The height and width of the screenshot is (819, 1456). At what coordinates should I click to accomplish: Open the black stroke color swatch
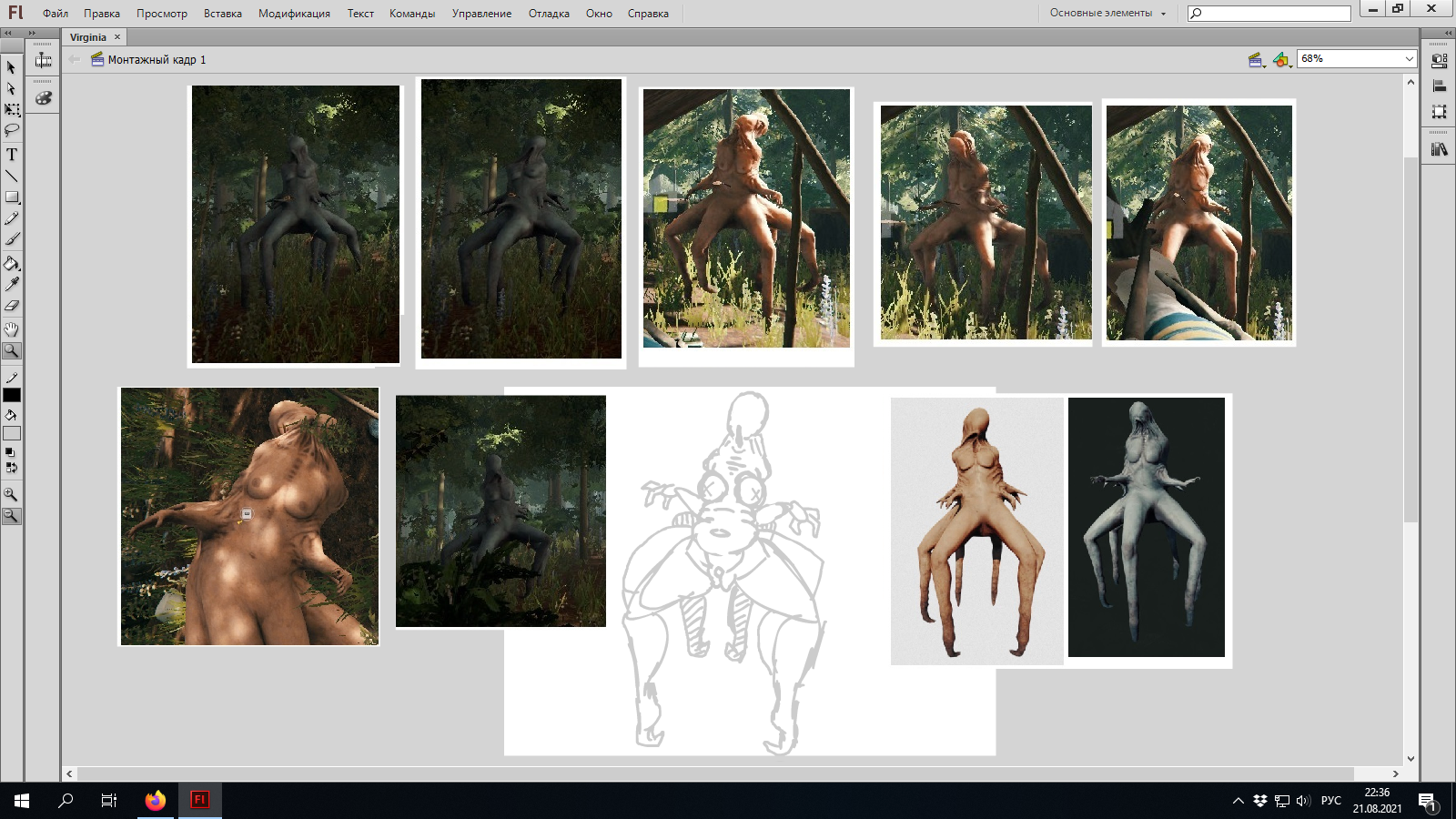(x=11, y=395)
